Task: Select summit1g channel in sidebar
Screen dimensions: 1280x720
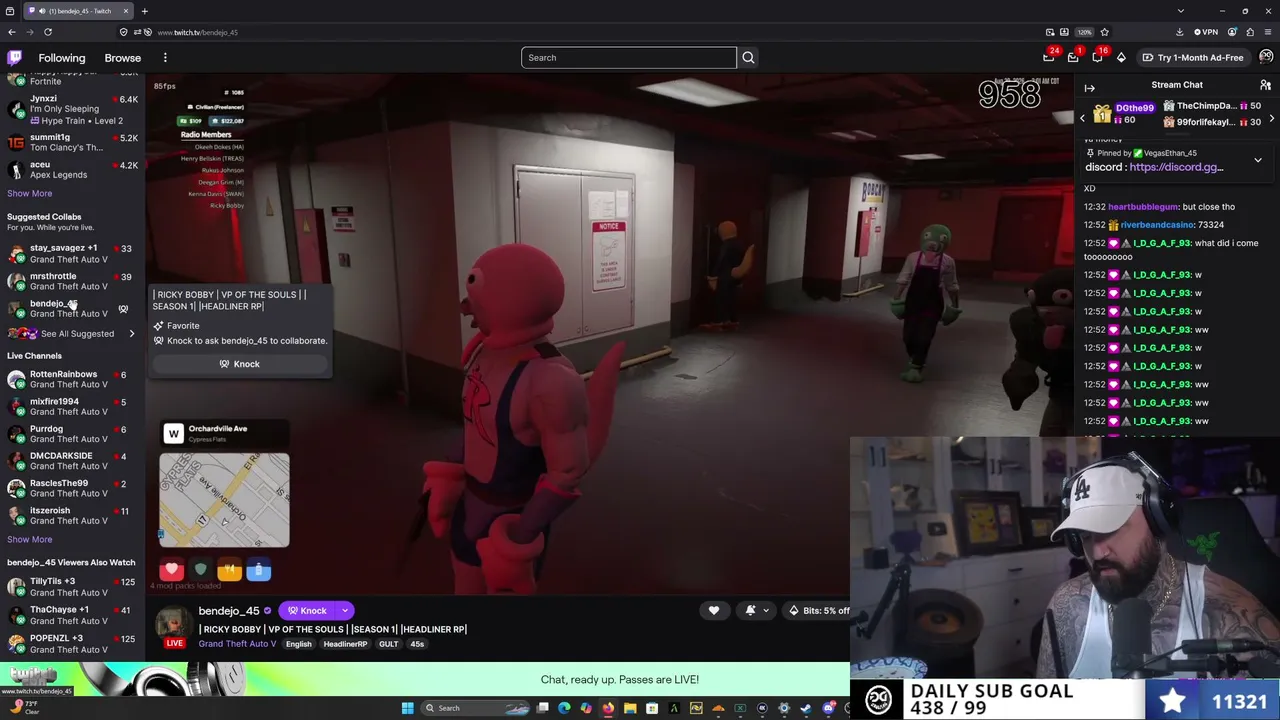Action: coord(72,142)
